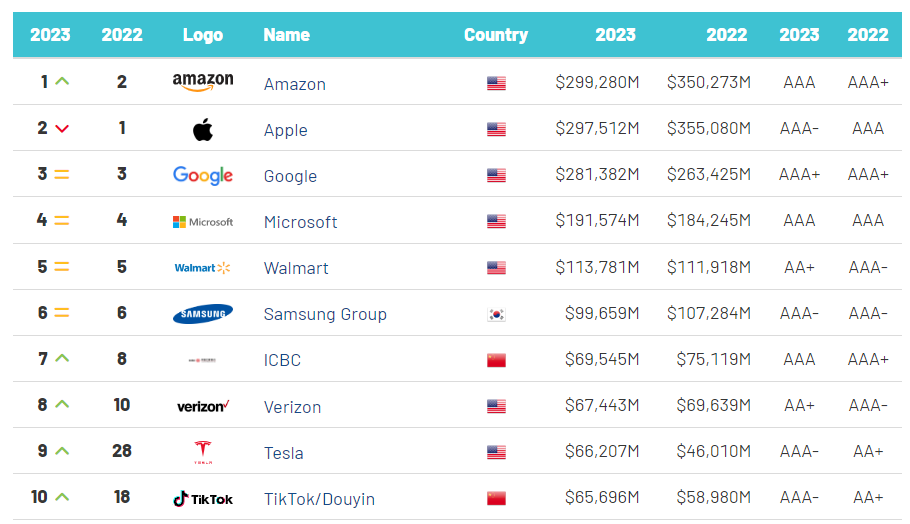Click the Name column header

[286, 34]
